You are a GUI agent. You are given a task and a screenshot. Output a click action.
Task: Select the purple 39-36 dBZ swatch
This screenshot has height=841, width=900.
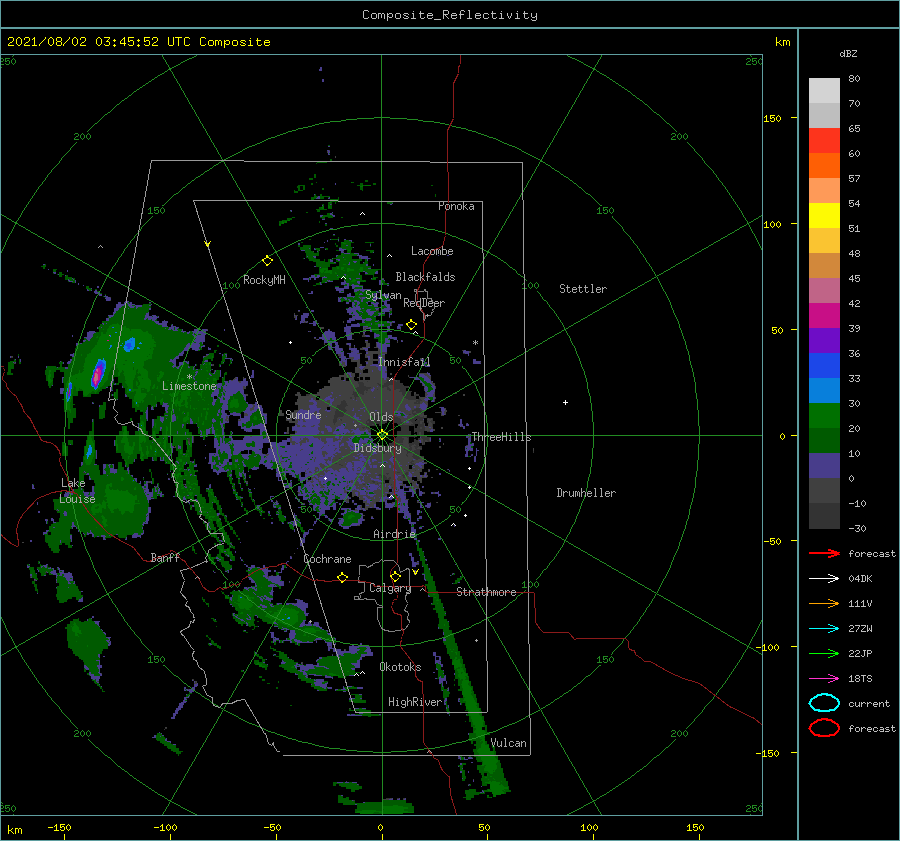[x=824, y=340]
